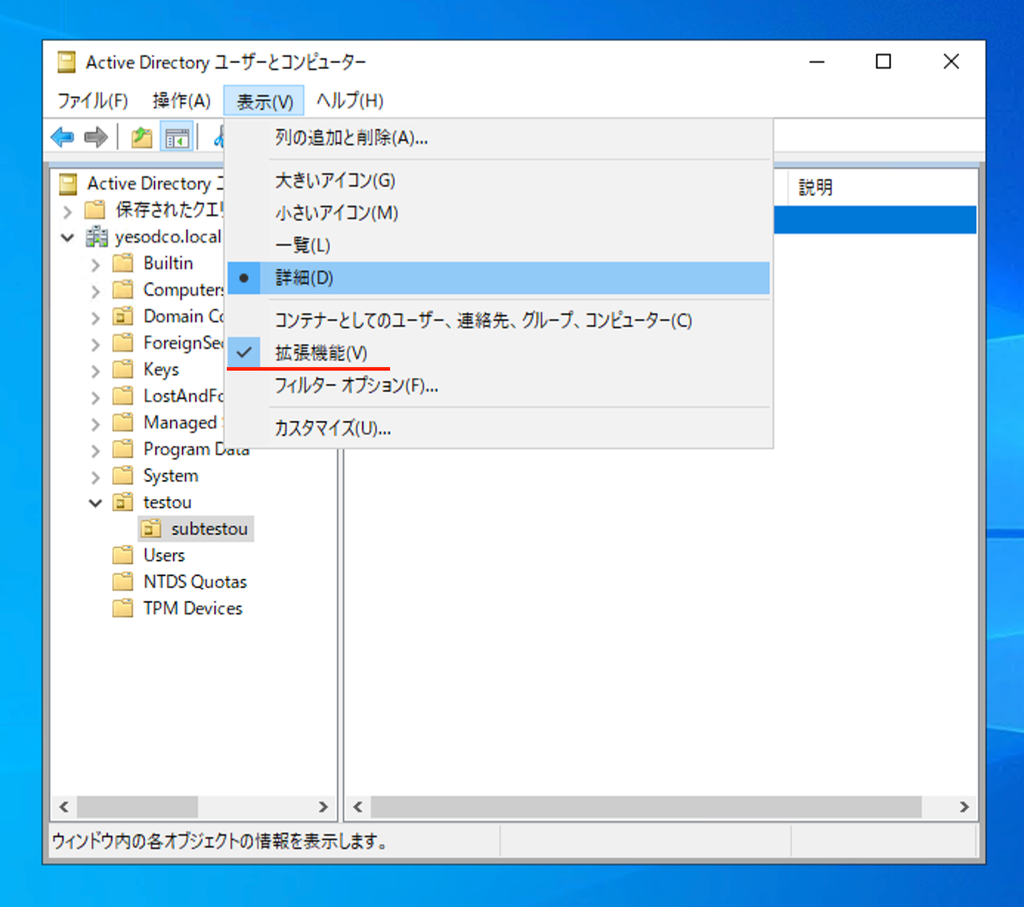Click the Forward arrow toolbar icon
Screen dimensions: 1024x907
click(x=96, y=137)
